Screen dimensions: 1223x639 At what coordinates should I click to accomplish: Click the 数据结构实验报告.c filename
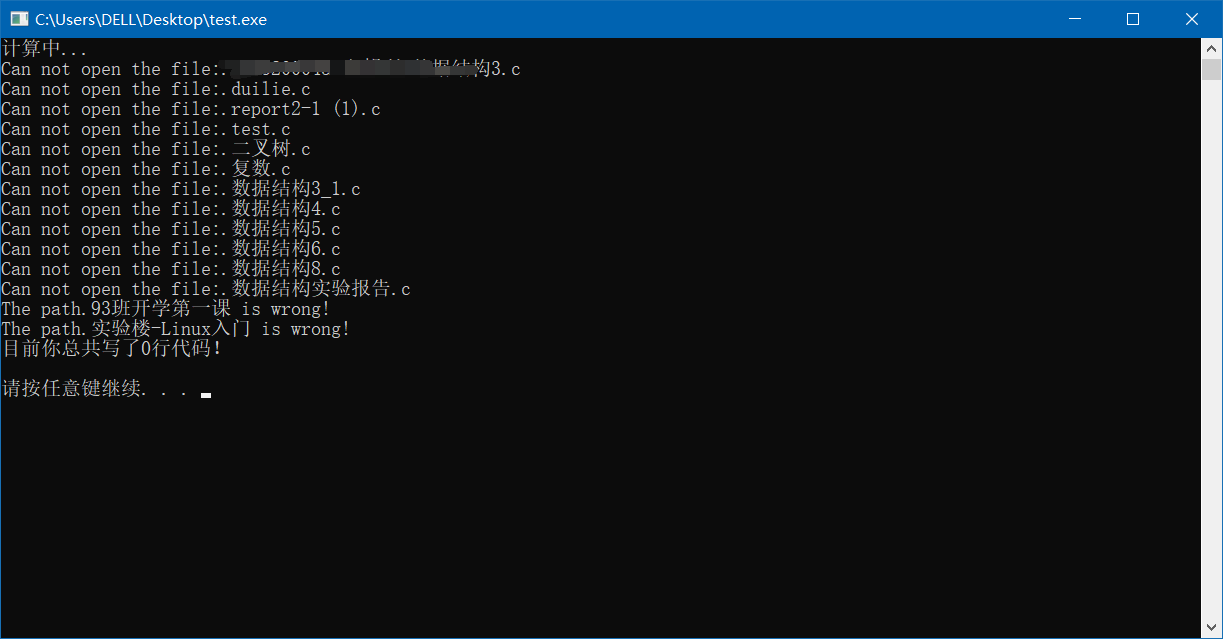321,289
